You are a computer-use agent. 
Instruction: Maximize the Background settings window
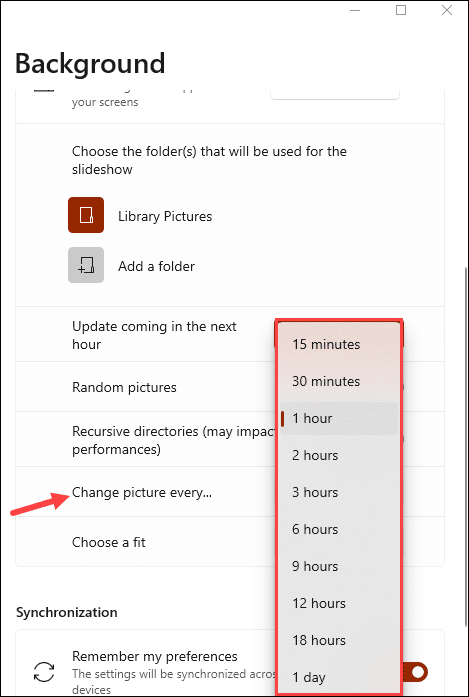click(x=401, y=10)
